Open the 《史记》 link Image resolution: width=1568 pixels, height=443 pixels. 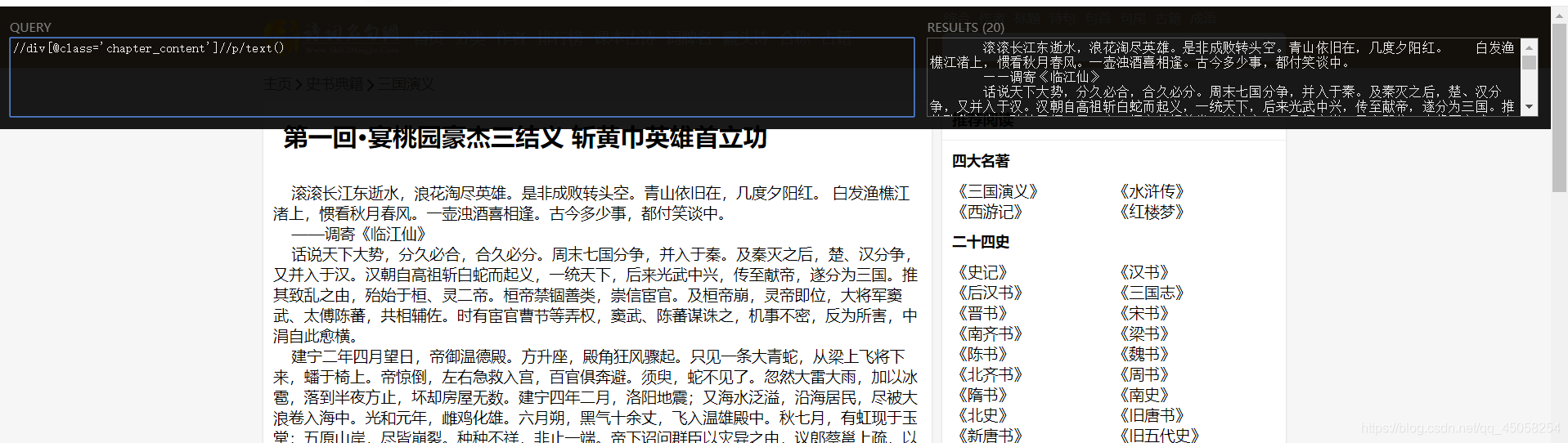point(983,272)
